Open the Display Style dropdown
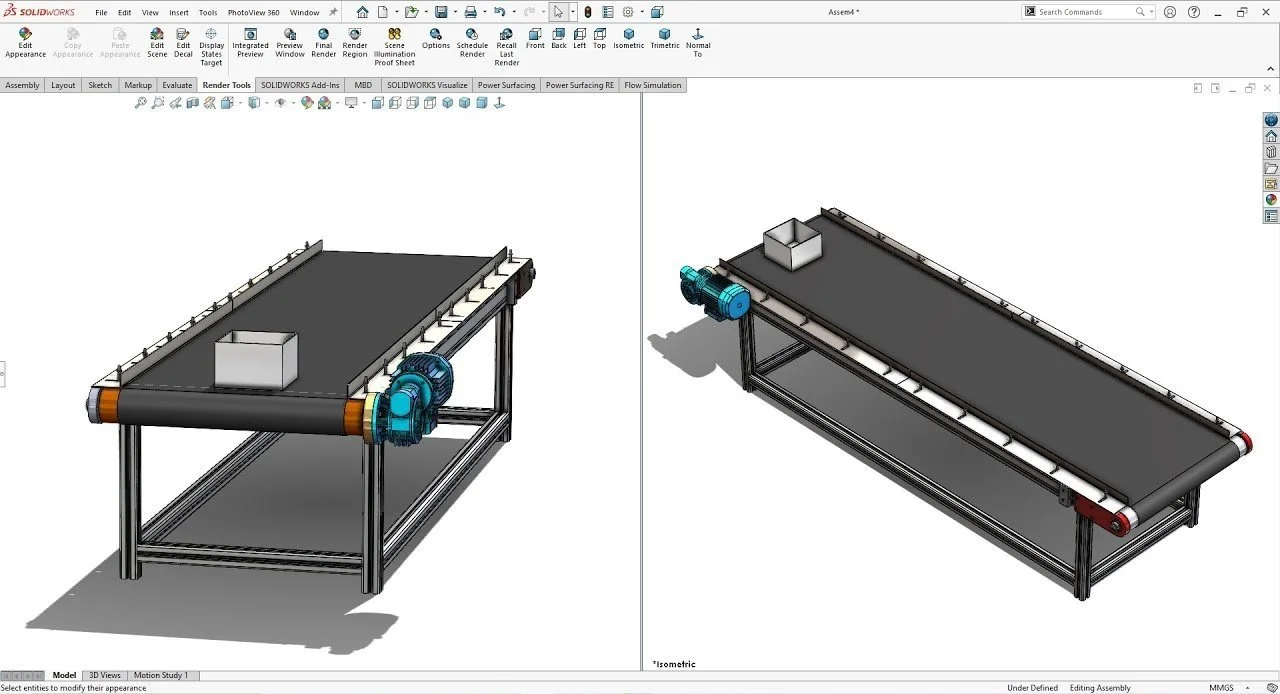The width and height of the screenshot is (1280, 694). tap(266, 102)
